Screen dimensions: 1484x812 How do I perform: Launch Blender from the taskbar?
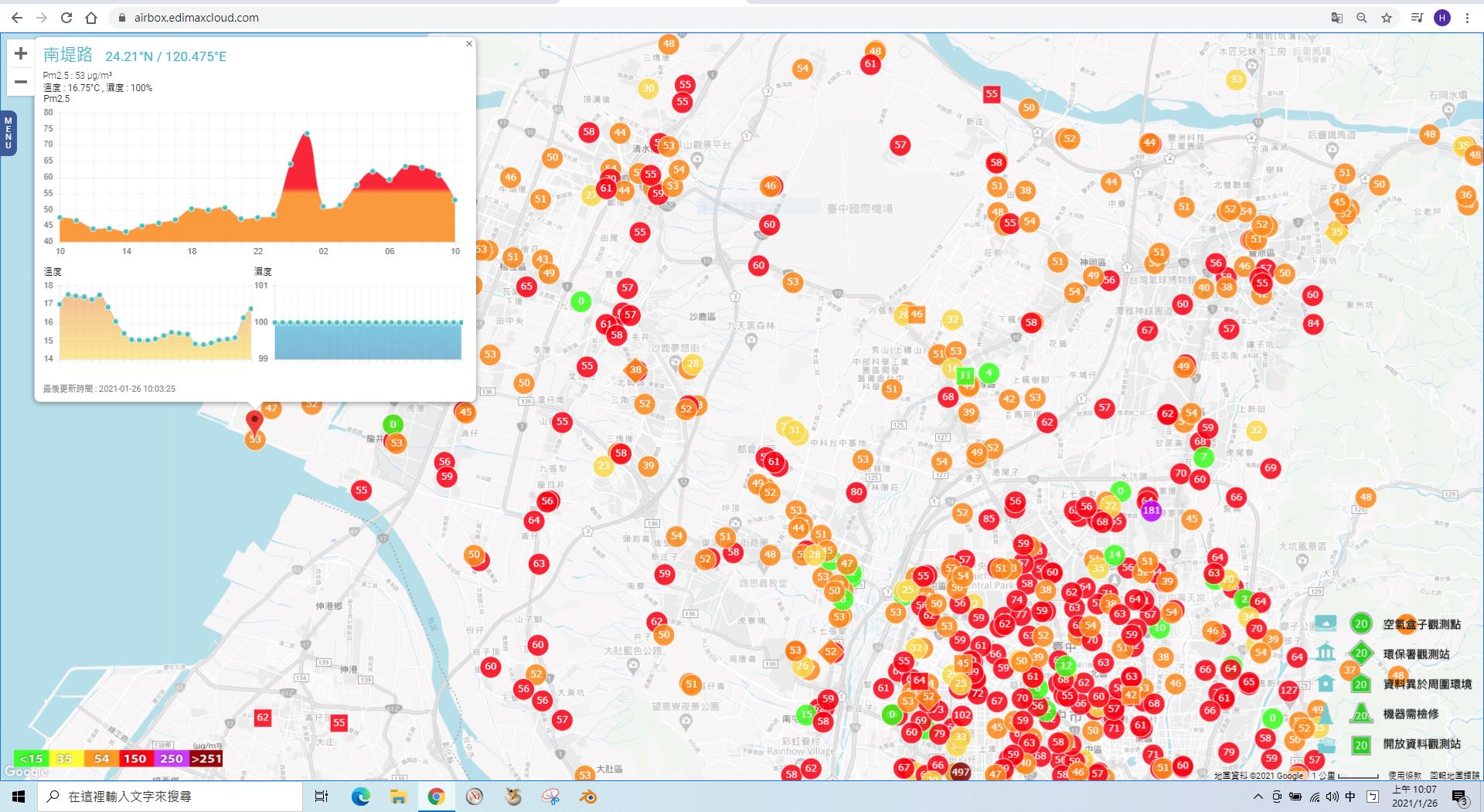588,797
